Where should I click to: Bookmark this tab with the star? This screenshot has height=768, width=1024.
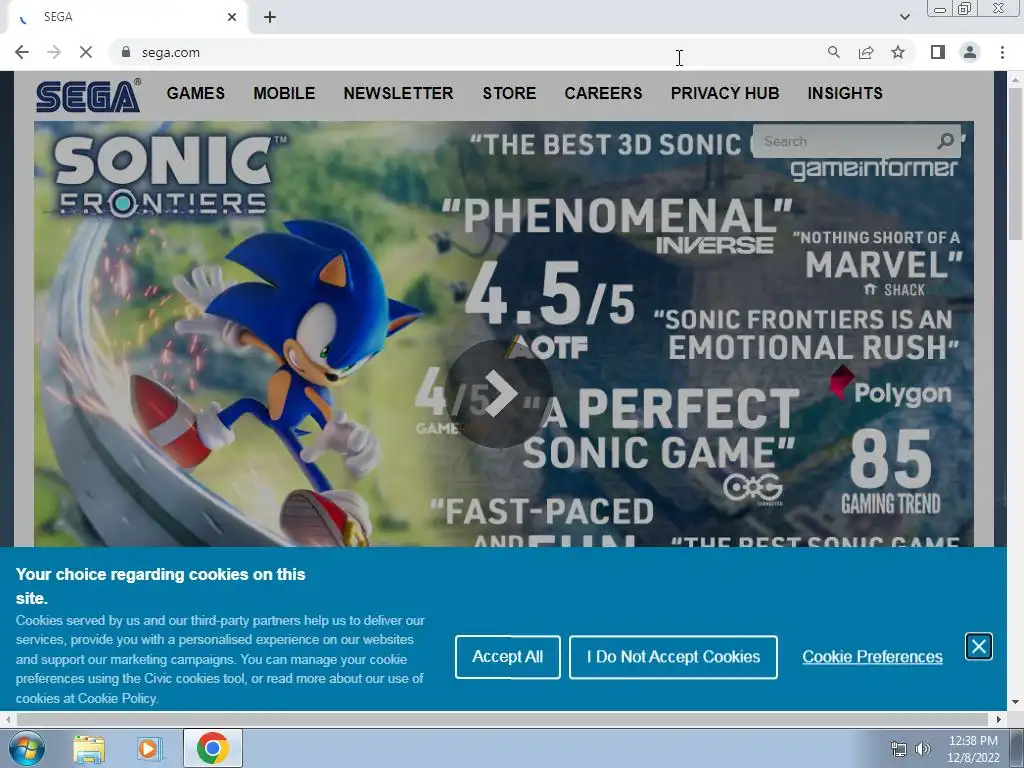tap(898, 52)
